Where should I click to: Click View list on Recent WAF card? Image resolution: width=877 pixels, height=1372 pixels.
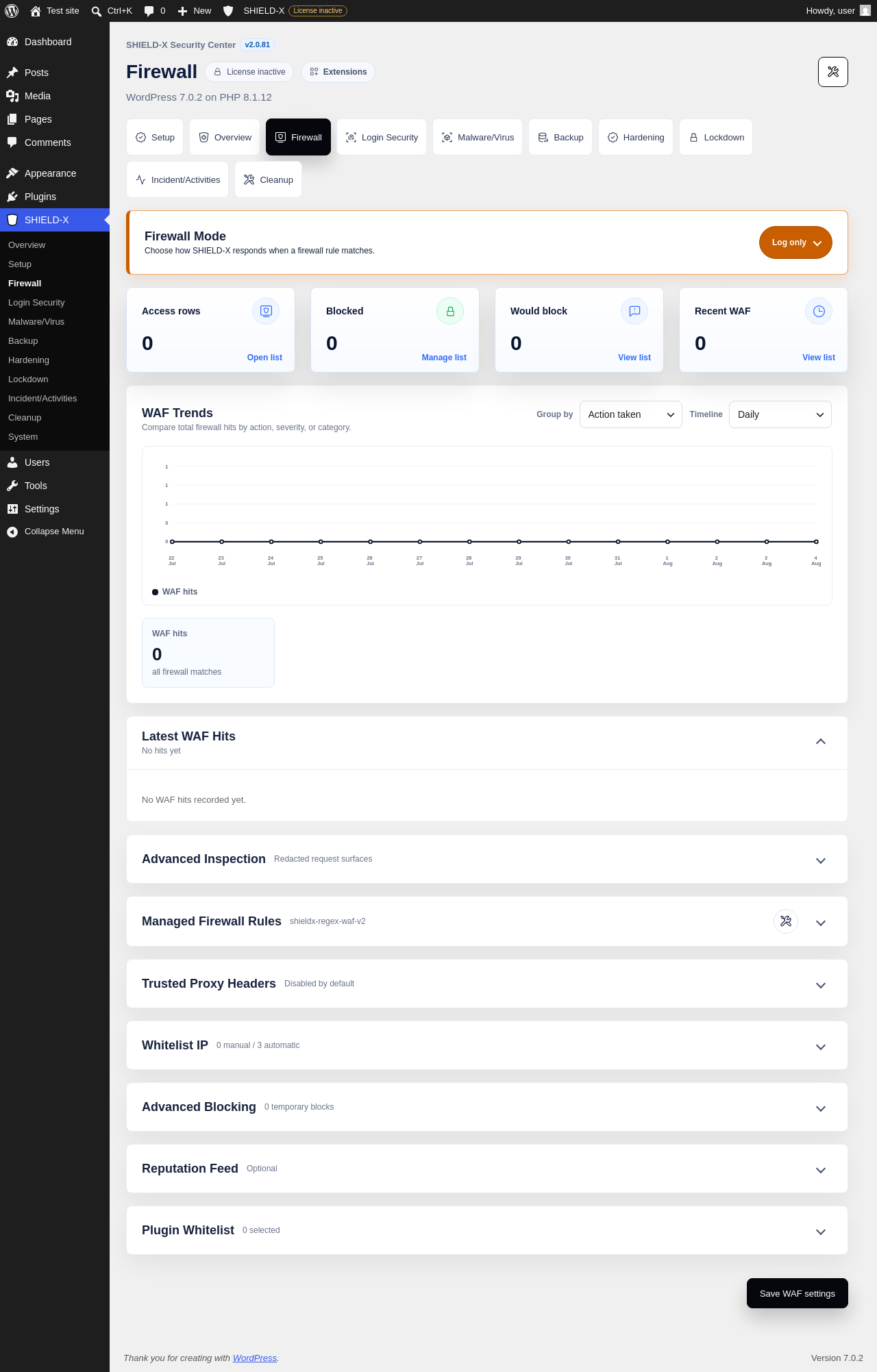(x=819, y=358)
